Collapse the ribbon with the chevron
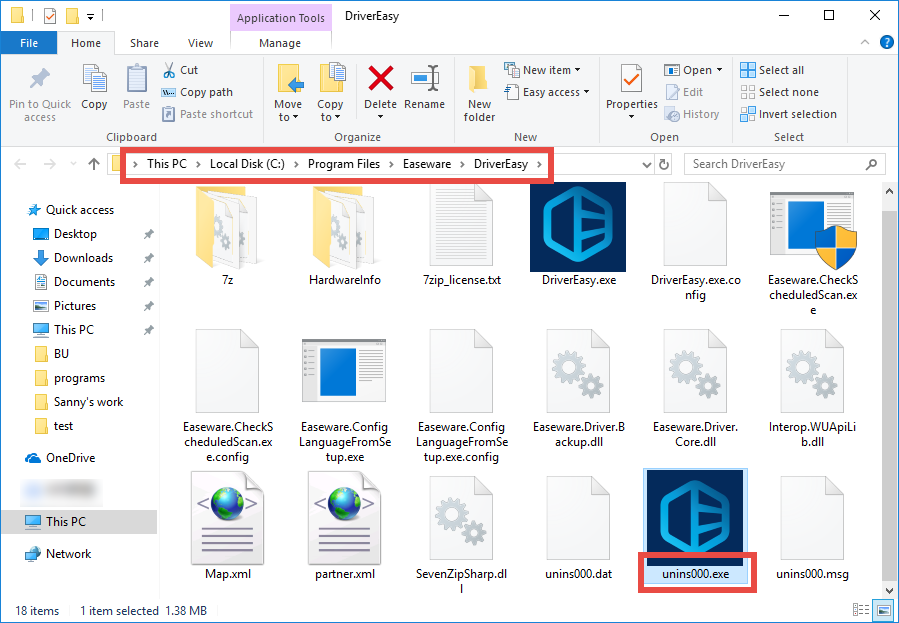This screenshot has width=899, height=623. click(x=865, y=42)
